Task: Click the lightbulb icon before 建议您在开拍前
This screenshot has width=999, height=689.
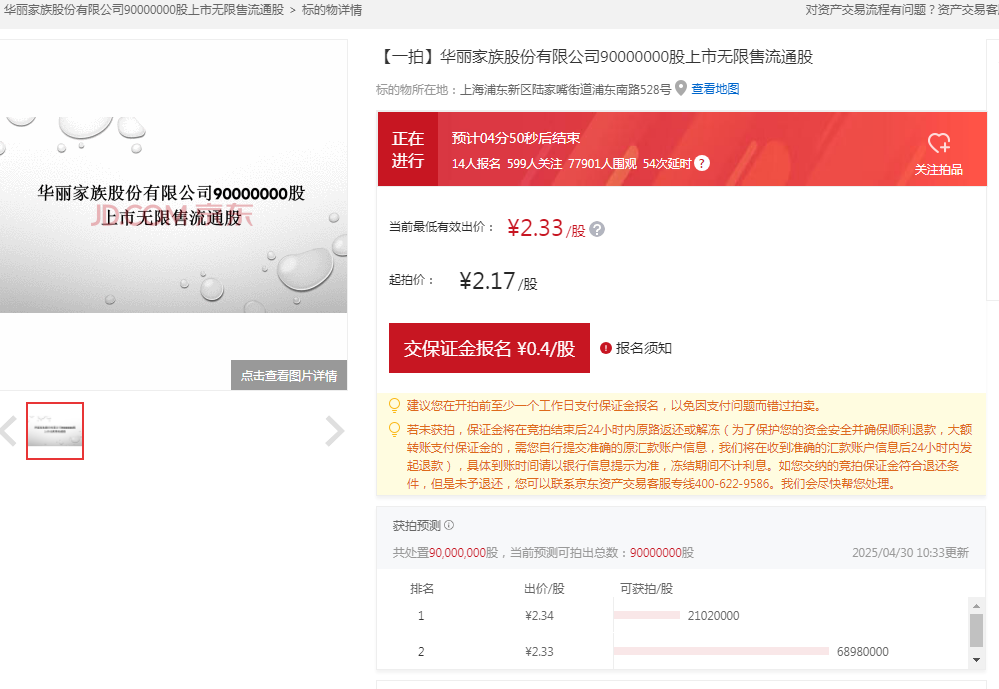Action: 394,406
